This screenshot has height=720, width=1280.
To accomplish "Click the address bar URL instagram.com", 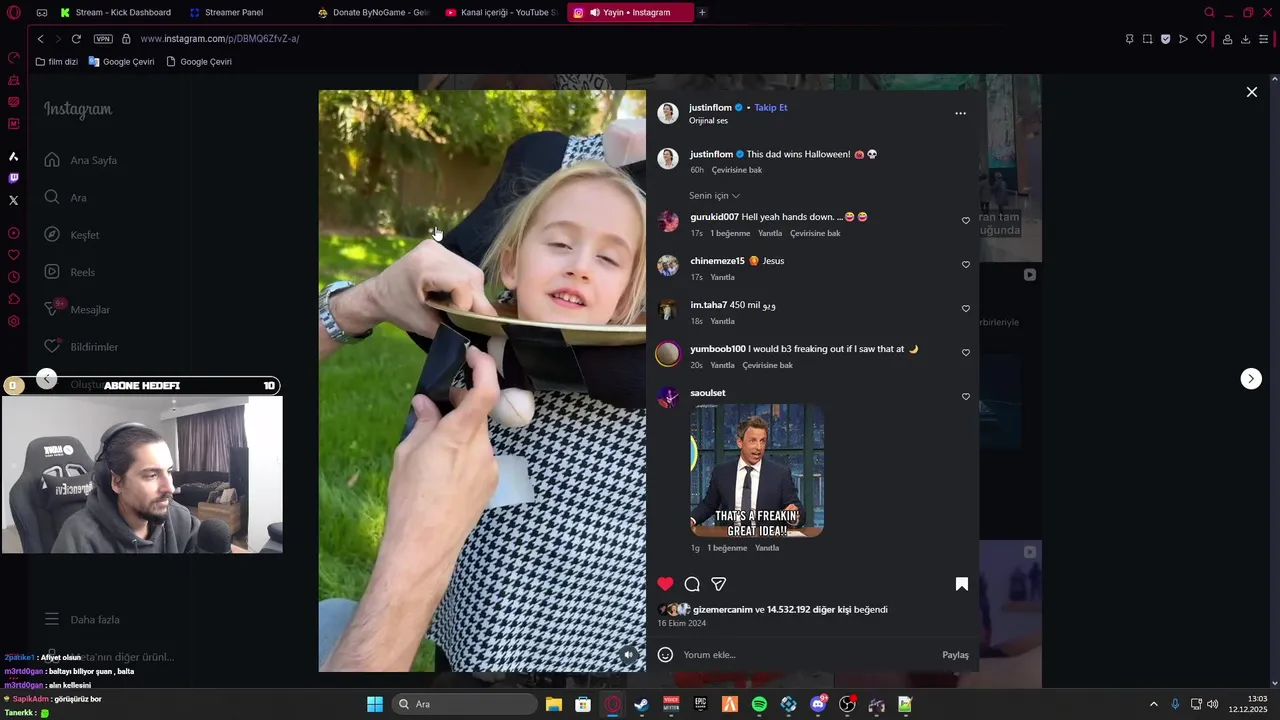I will (x=220, y=39).
